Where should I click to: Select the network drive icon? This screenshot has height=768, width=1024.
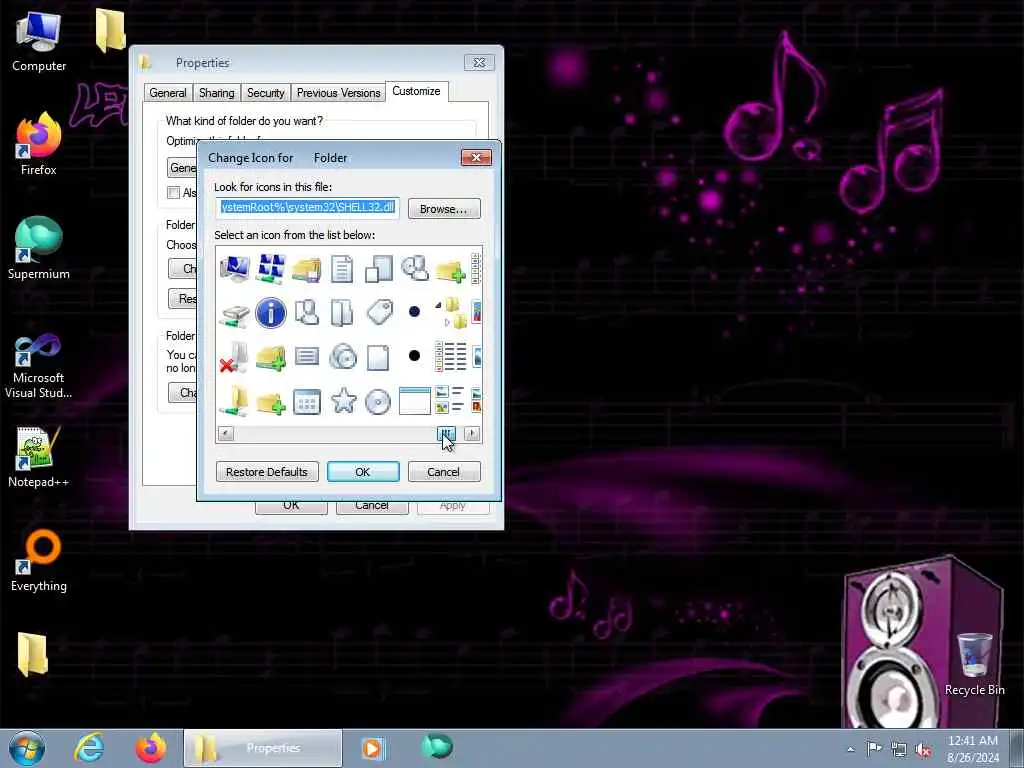(234, 314)
